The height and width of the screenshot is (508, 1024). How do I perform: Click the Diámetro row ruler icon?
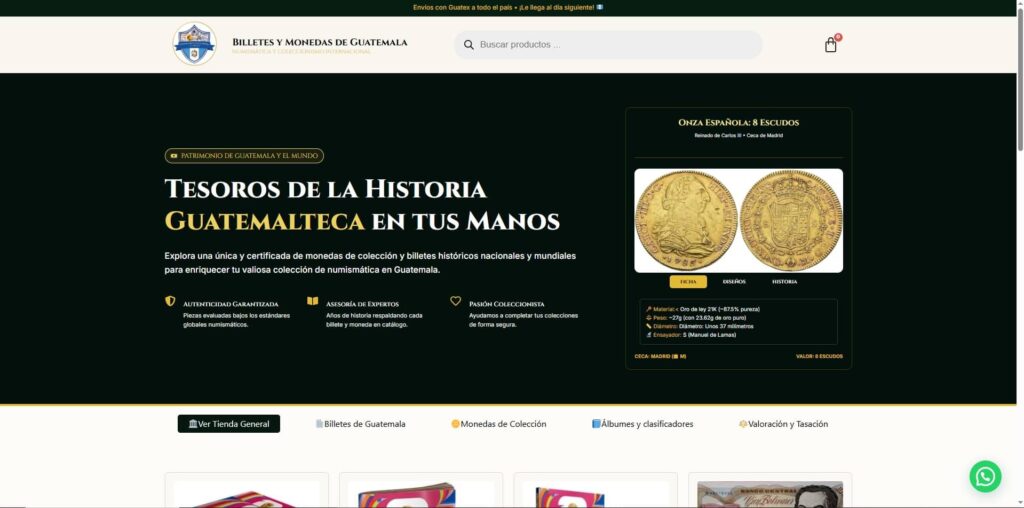pos(648,326)
